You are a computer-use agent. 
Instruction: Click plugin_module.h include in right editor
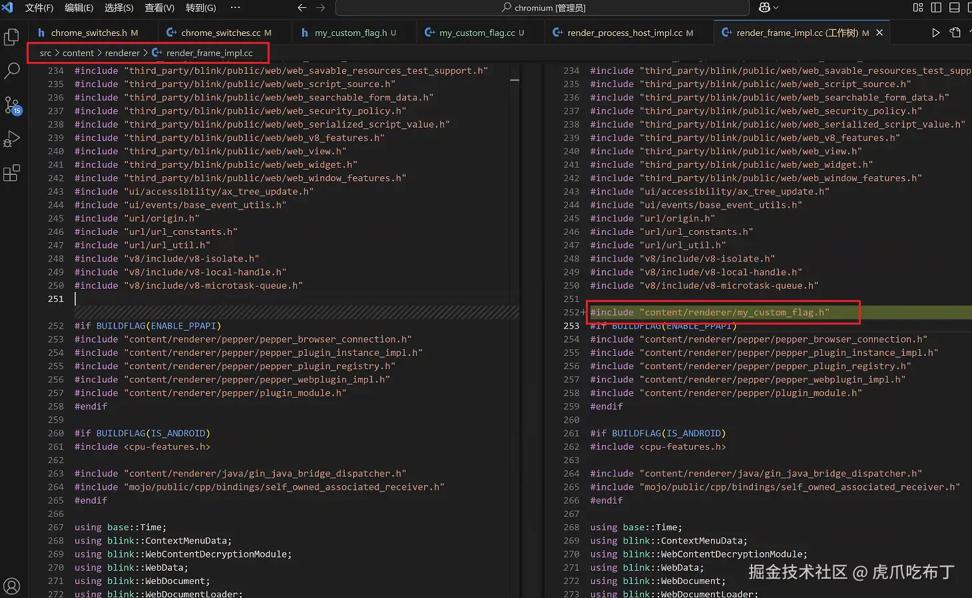tap(725, 393)
